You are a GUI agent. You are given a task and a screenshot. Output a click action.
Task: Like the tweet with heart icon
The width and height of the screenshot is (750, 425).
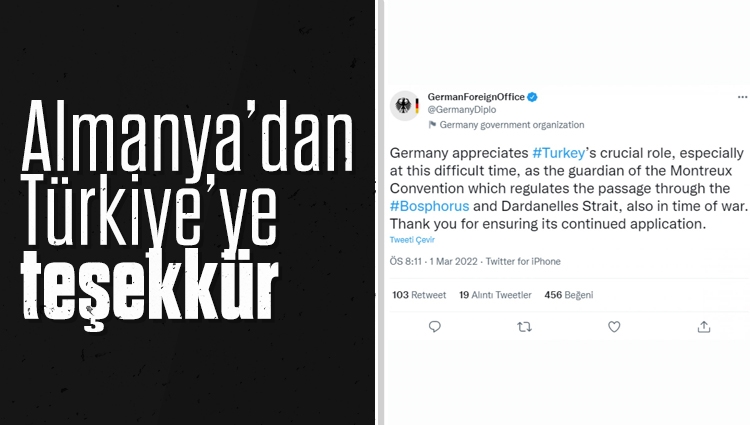pyautogui.click(x=614, y=327)
